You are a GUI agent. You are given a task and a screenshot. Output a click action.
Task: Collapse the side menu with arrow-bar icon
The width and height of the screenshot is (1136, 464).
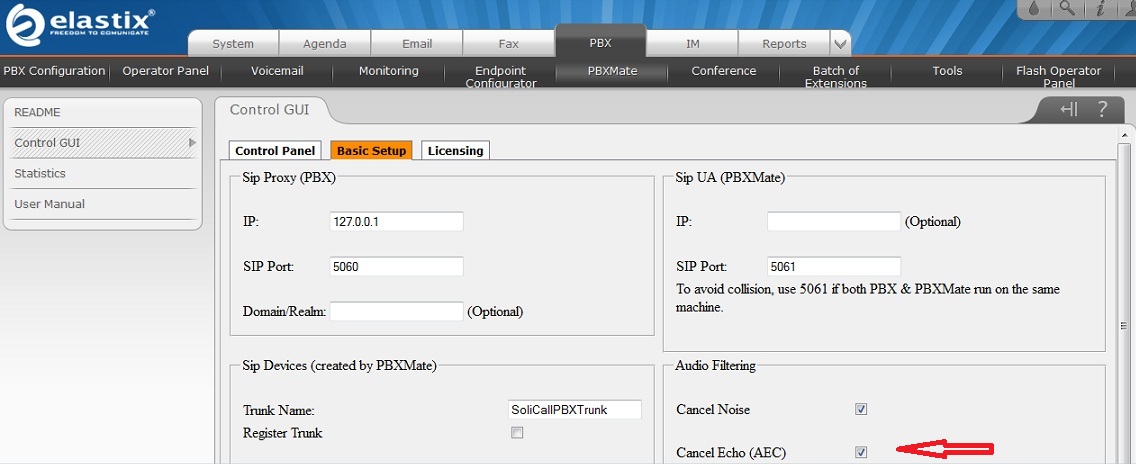coord(1069,109)
